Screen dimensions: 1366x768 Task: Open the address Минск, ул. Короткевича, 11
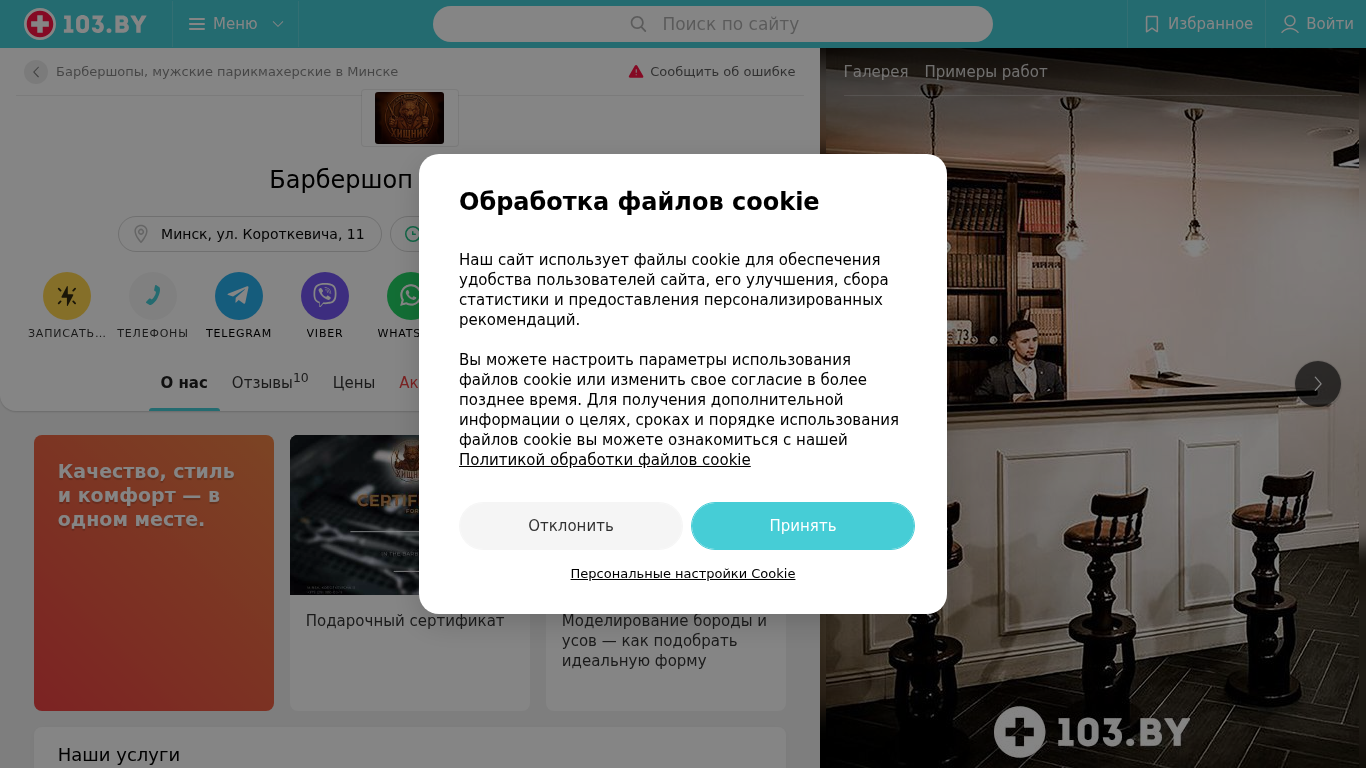point(250,234)
